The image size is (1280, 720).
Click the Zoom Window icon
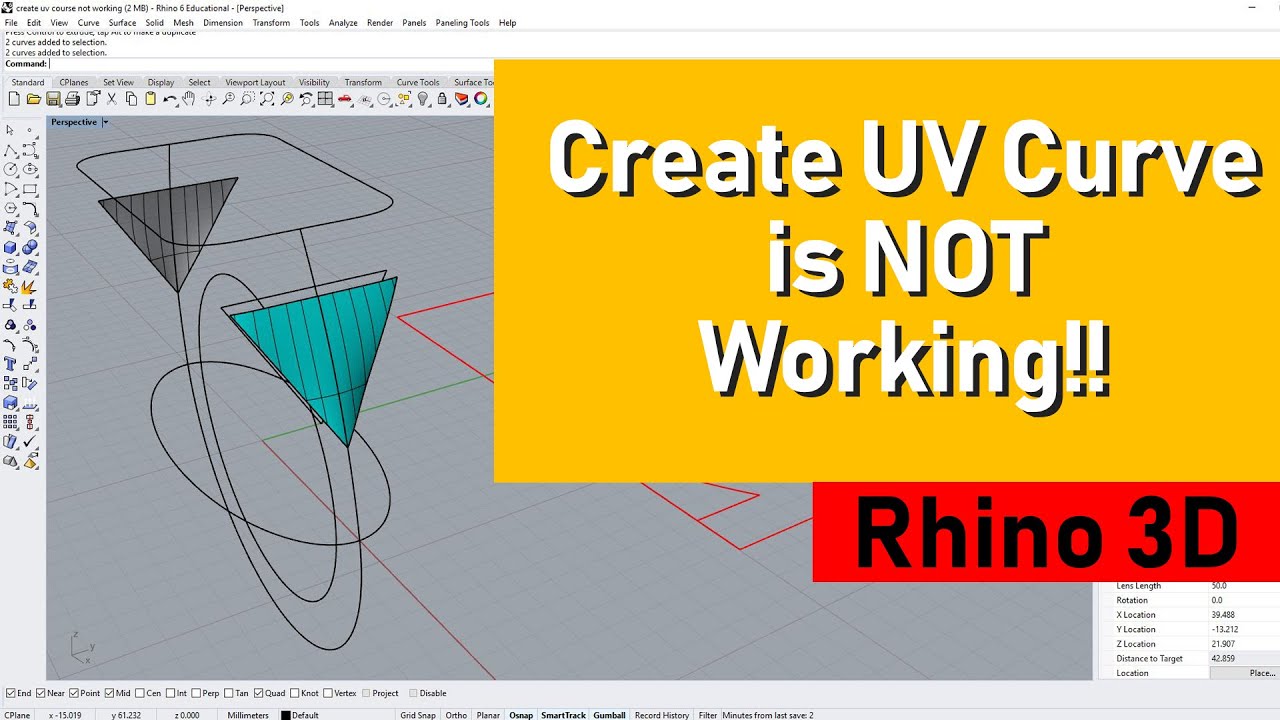tap(248, 99)
